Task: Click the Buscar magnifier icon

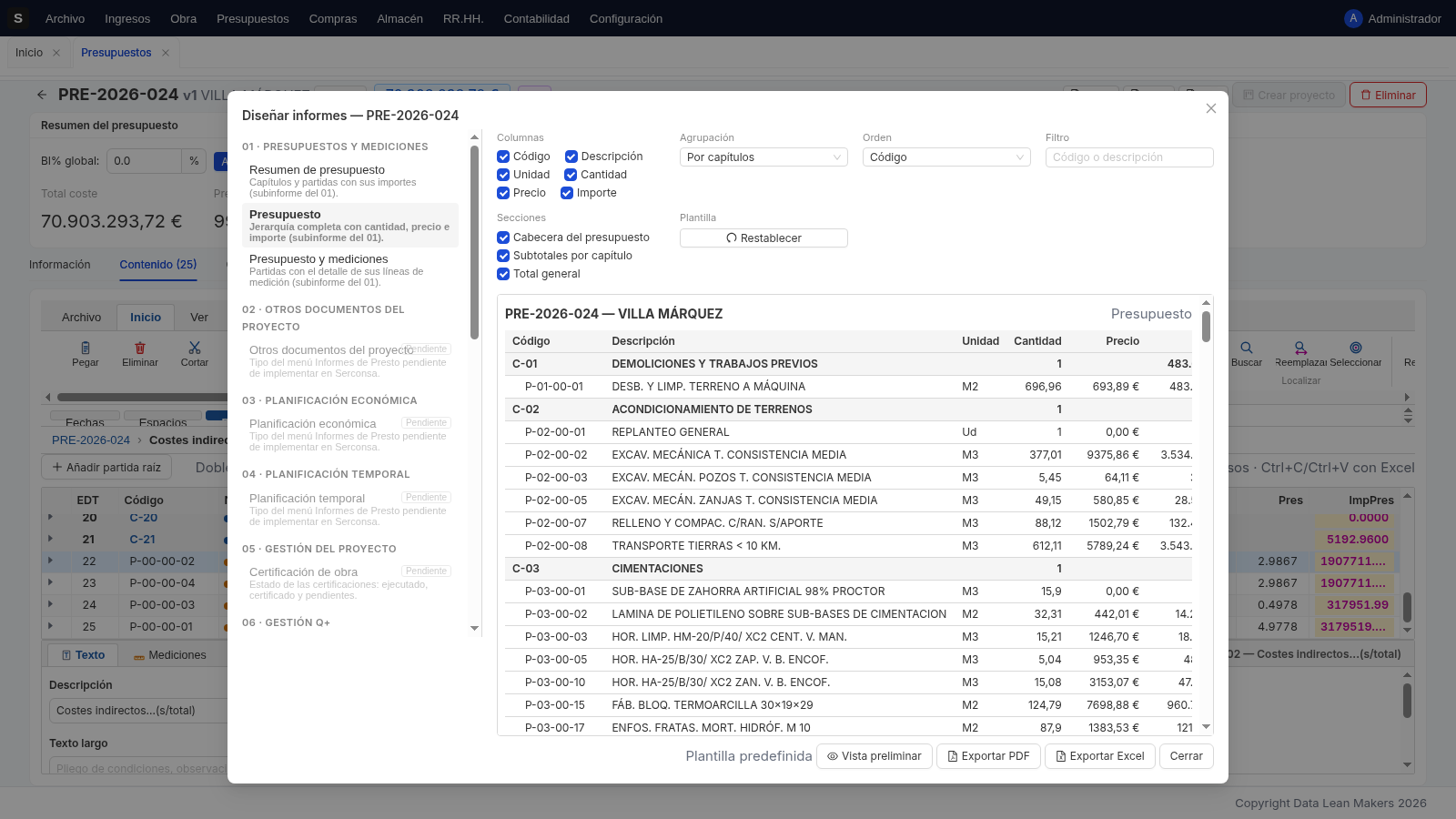Action: [1247, 348]
